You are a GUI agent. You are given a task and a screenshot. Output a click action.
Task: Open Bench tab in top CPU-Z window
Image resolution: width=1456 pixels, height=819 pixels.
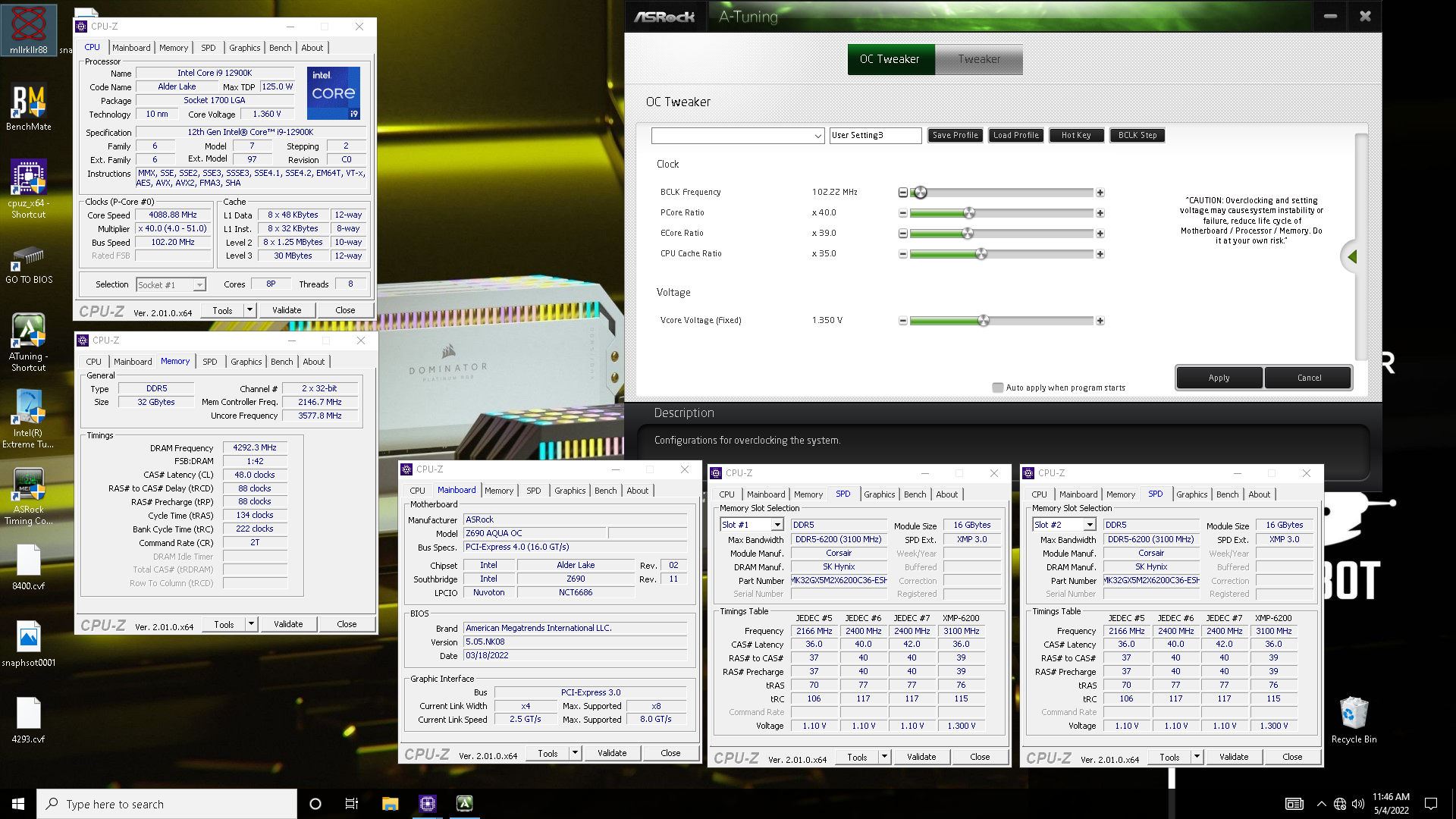tap(280, 48)
